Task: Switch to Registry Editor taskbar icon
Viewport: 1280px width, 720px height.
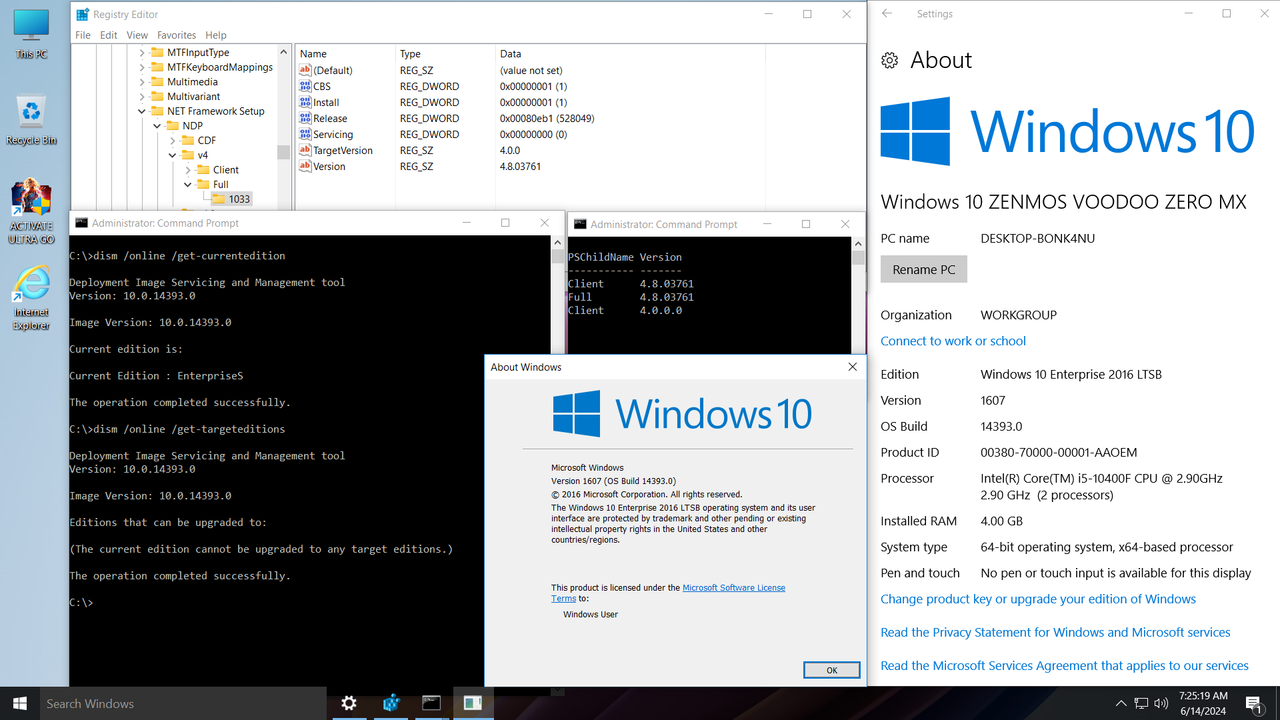Action: (x=391, y=703)
